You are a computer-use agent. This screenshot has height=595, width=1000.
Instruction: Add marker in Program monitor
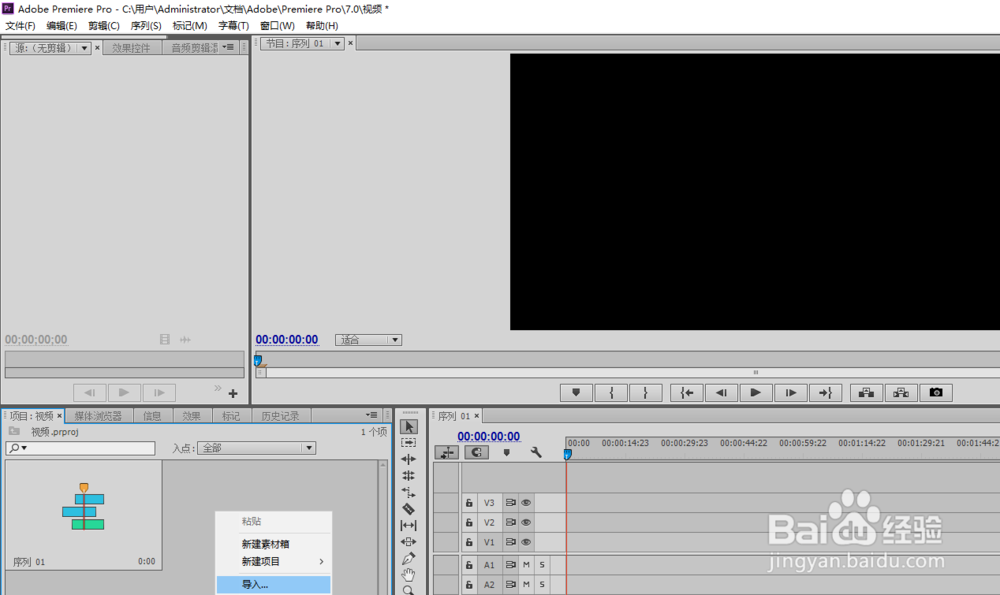576,393
